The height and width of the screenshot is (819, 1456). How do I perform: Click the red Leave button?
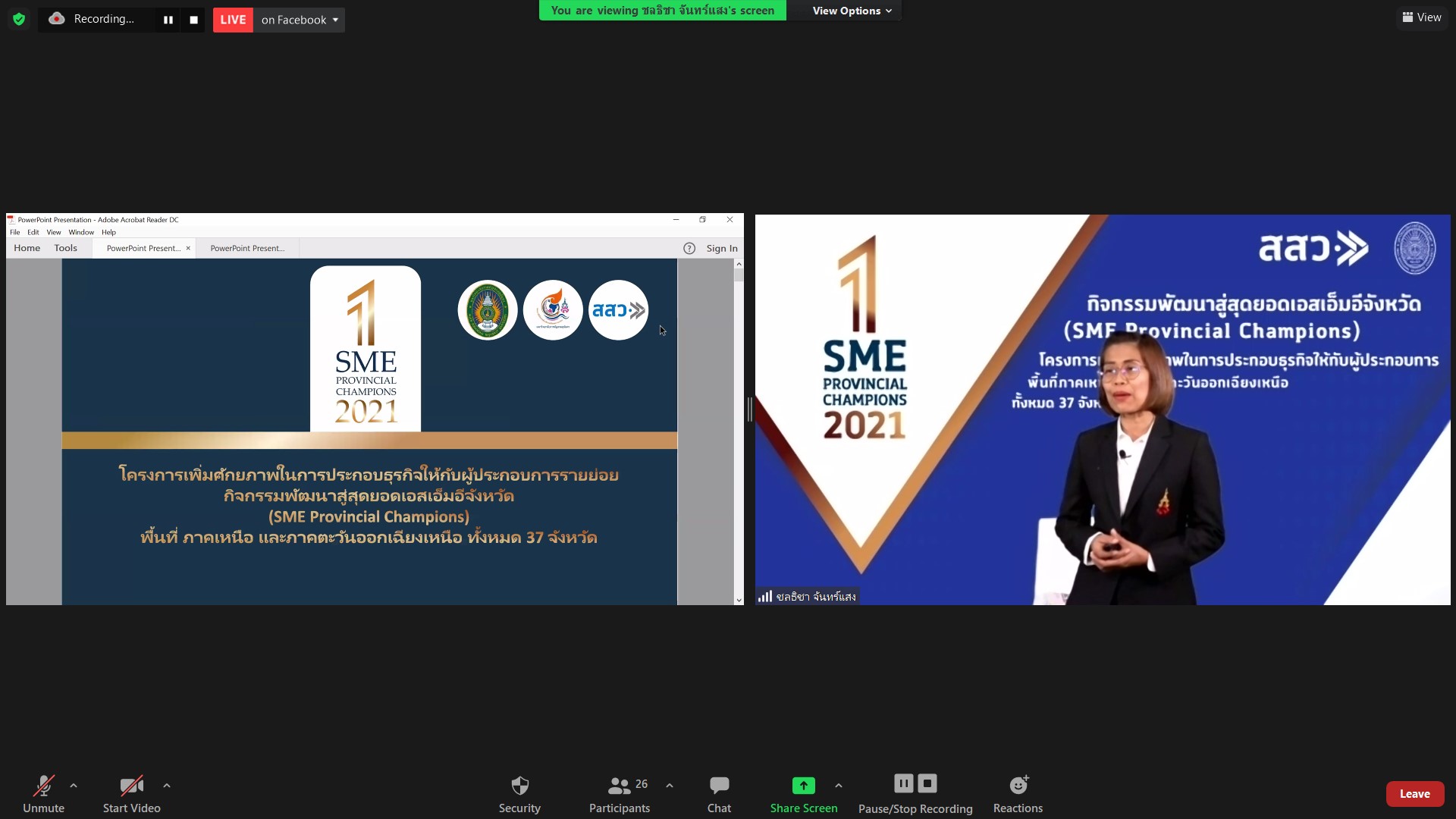[1414, 793]
